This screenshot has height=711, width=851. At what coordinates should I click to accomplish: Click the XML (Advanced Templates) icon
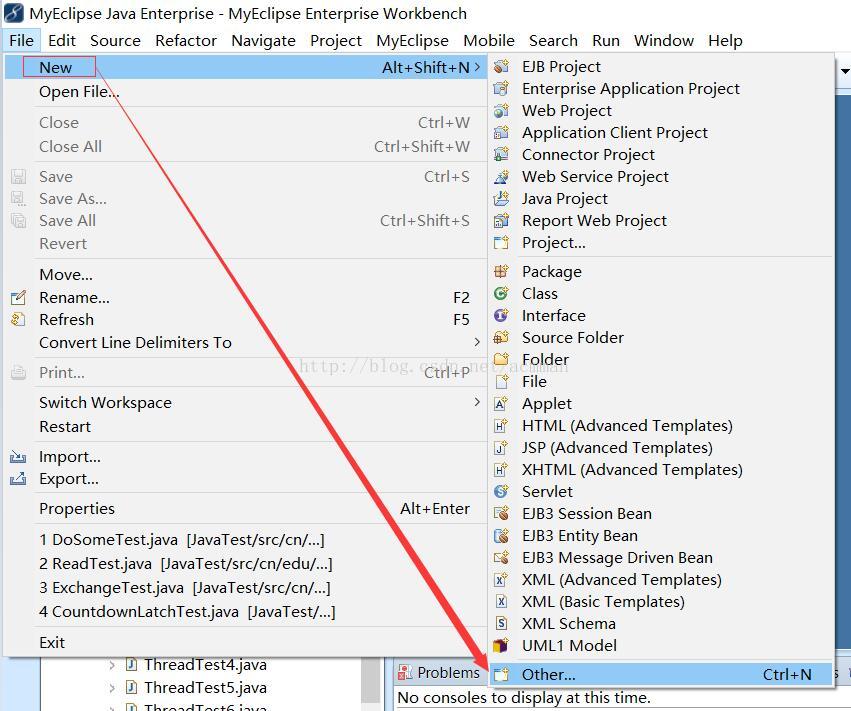501,580
